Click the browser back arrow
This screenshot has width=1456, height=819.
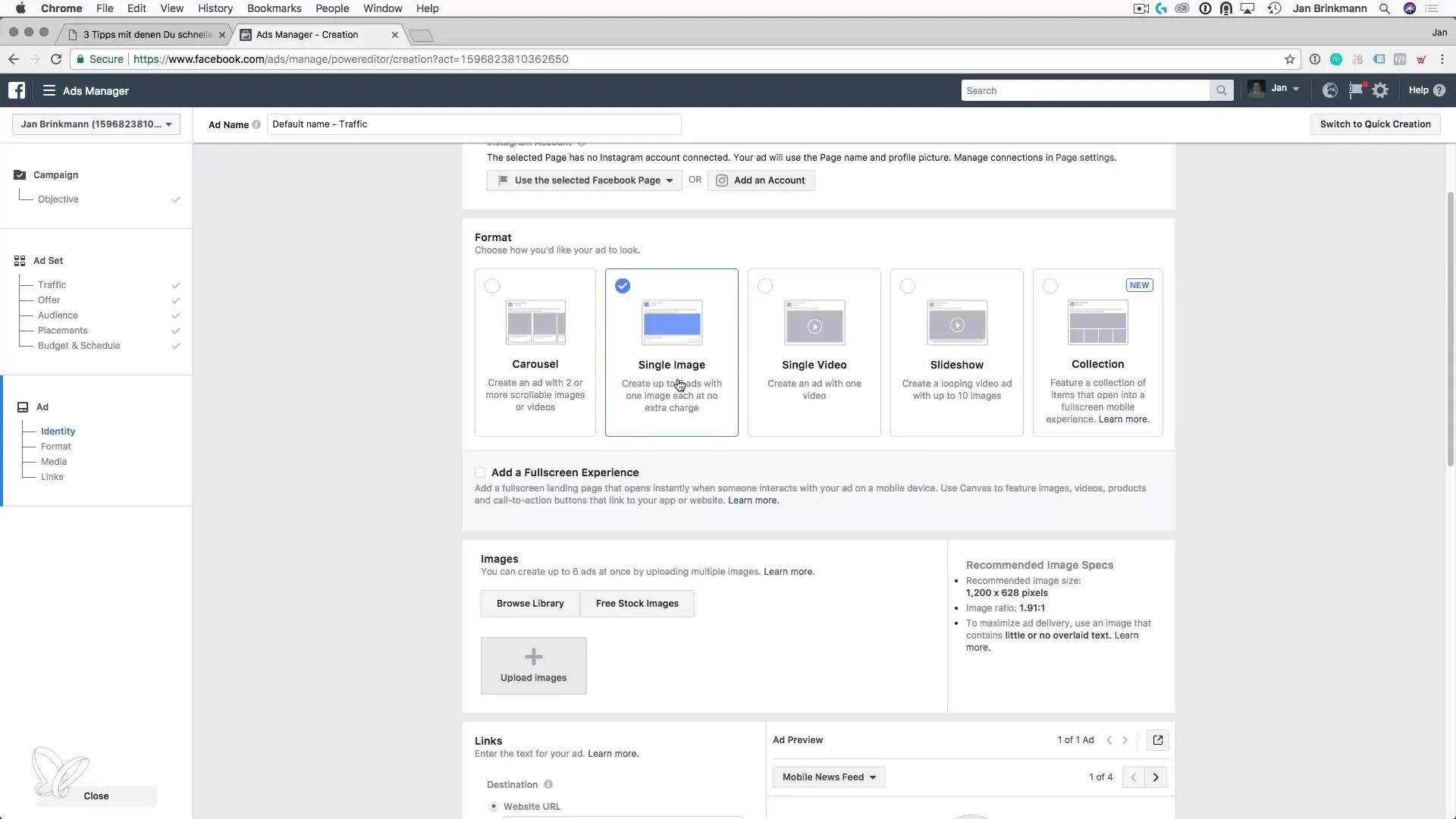14,59
